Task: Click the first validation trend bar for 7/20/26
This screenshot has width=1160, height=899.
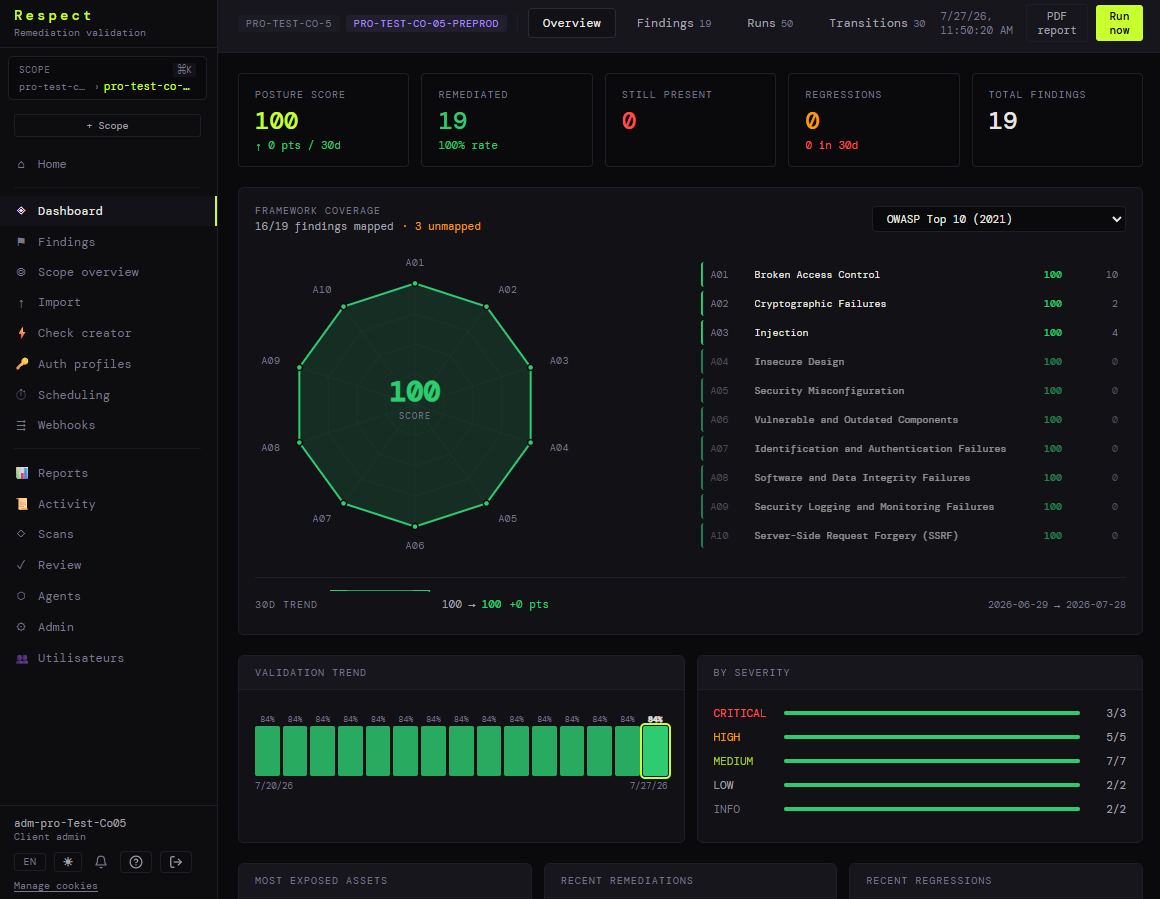Action: click(268, 751)
